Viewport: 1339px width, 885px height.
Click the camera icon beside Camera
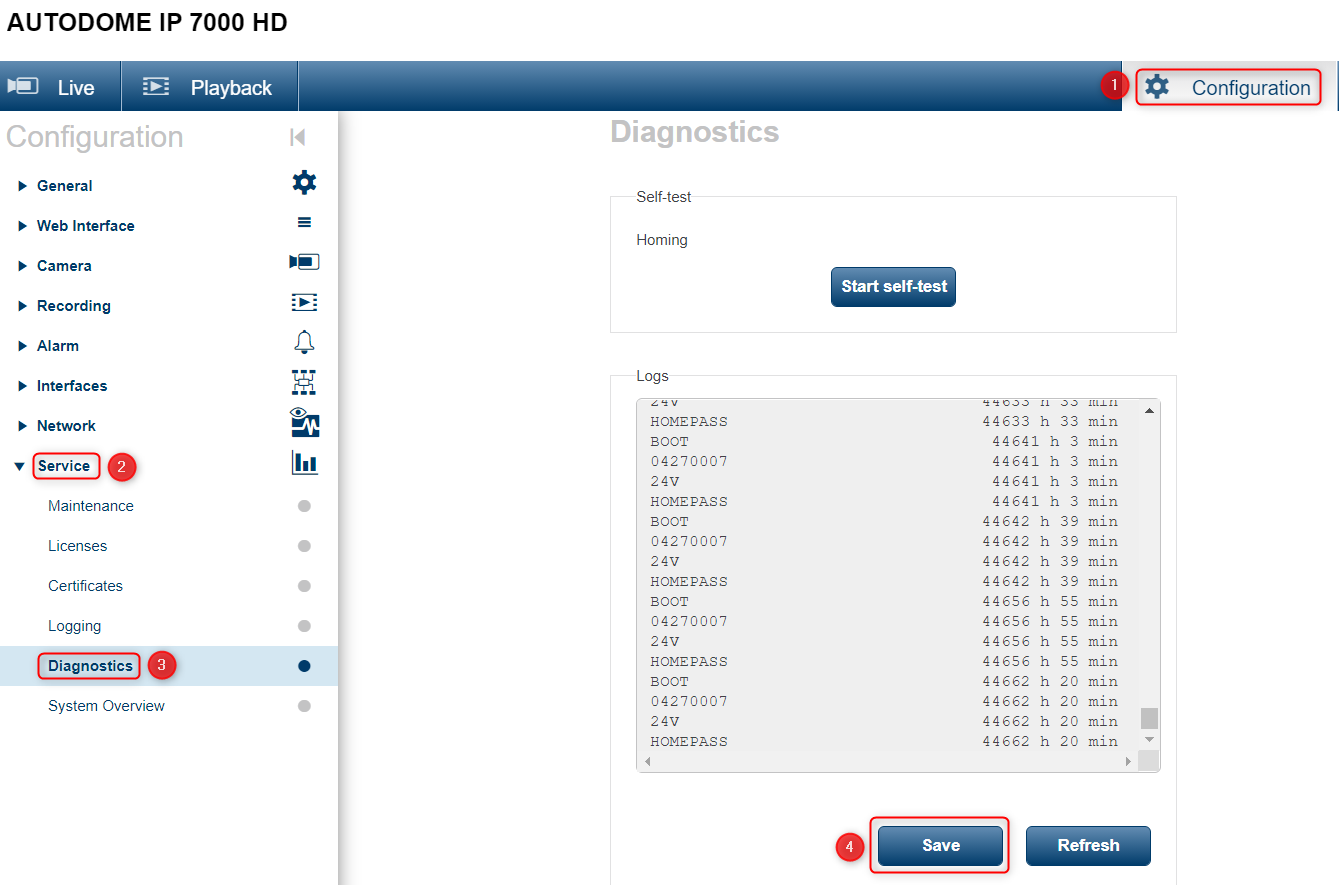[304, 262]
